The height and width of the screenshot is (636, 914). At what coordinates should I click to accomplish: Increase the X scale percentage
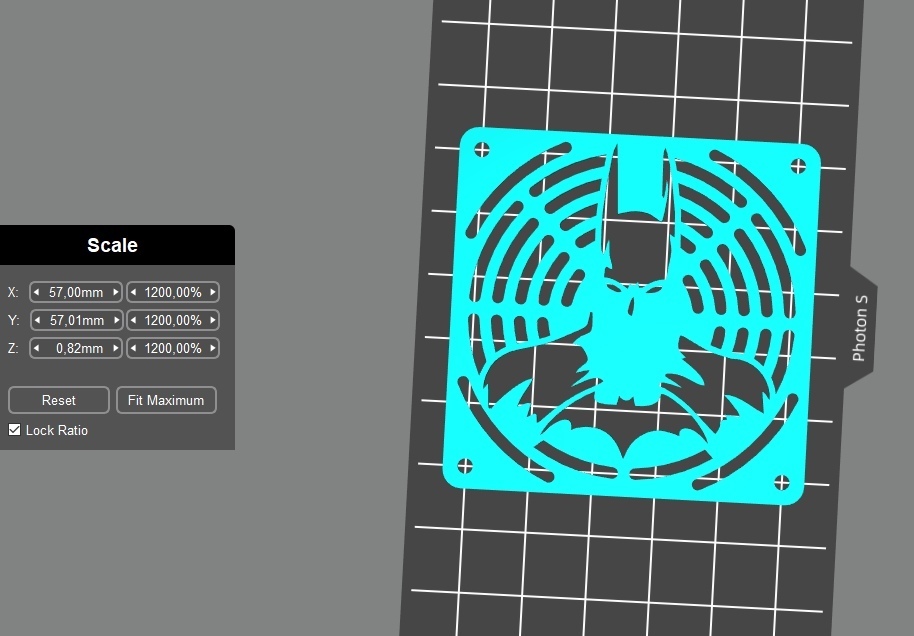coord(211,292)
